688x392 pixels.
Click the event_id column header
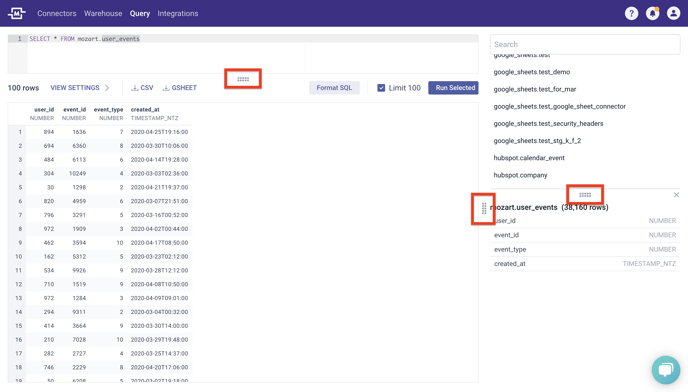75,109
